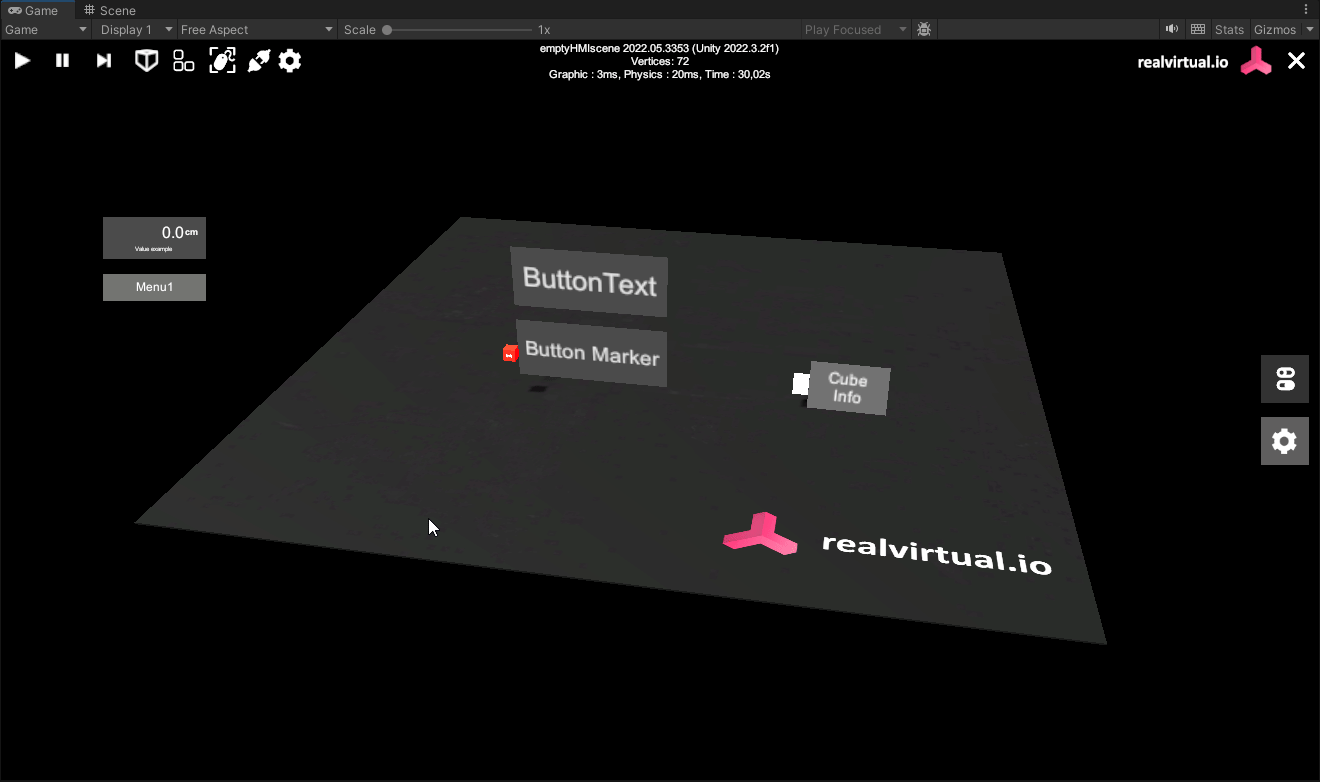
Task: Toggle the keyboard shortcuts icon
Action: tap(1198, 30)
